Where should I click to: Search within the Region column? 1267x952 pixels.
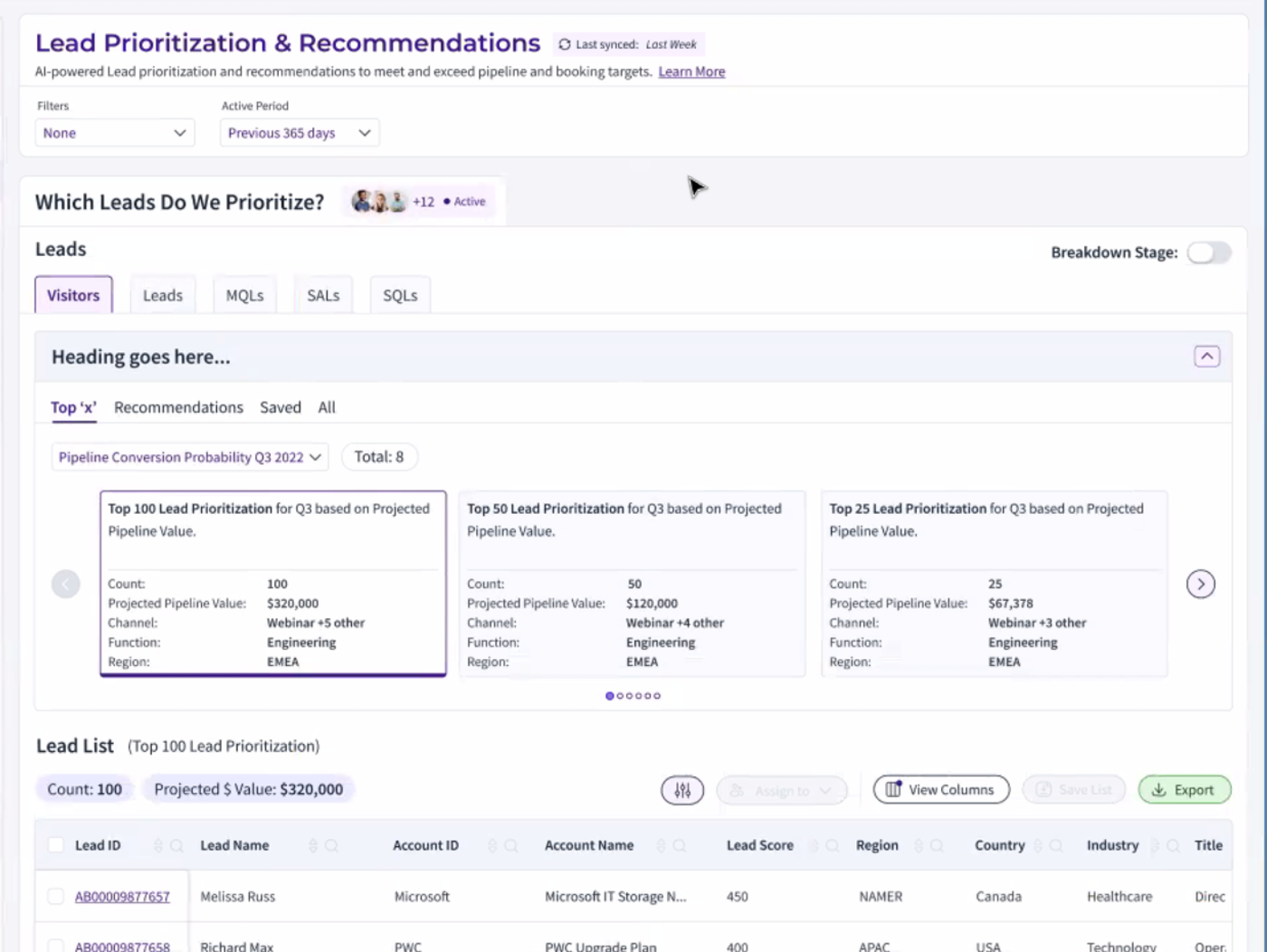937,845
